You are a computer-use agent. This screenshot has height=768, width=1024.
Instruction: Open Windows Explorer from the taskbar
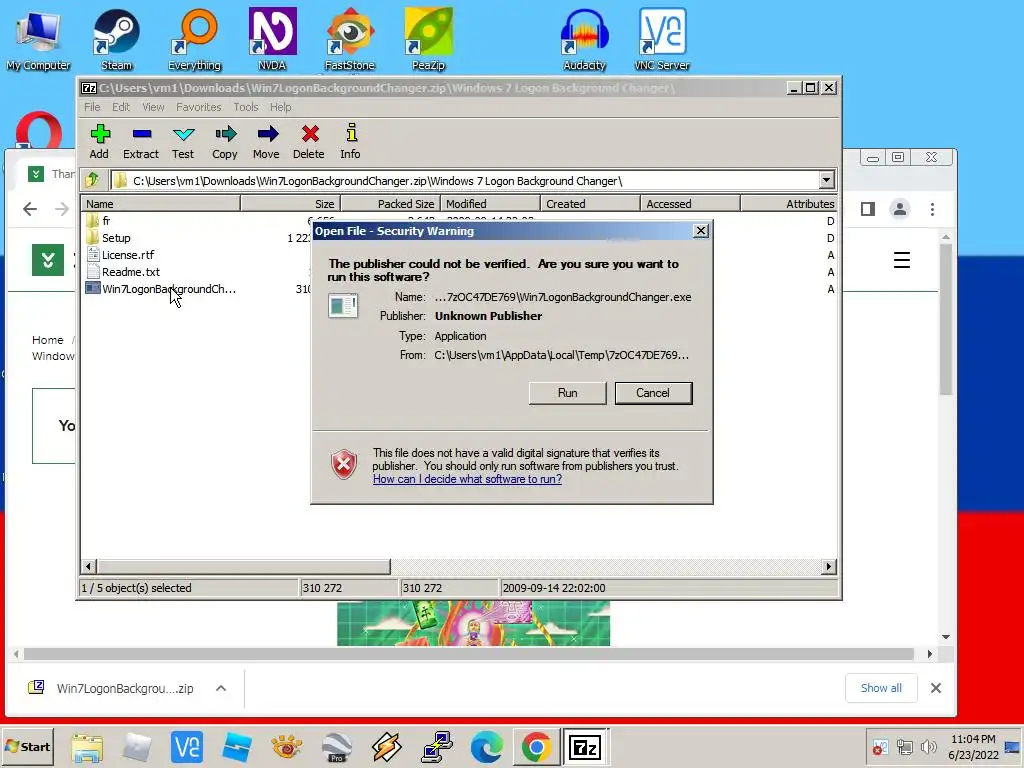click(x=87, y=748)
